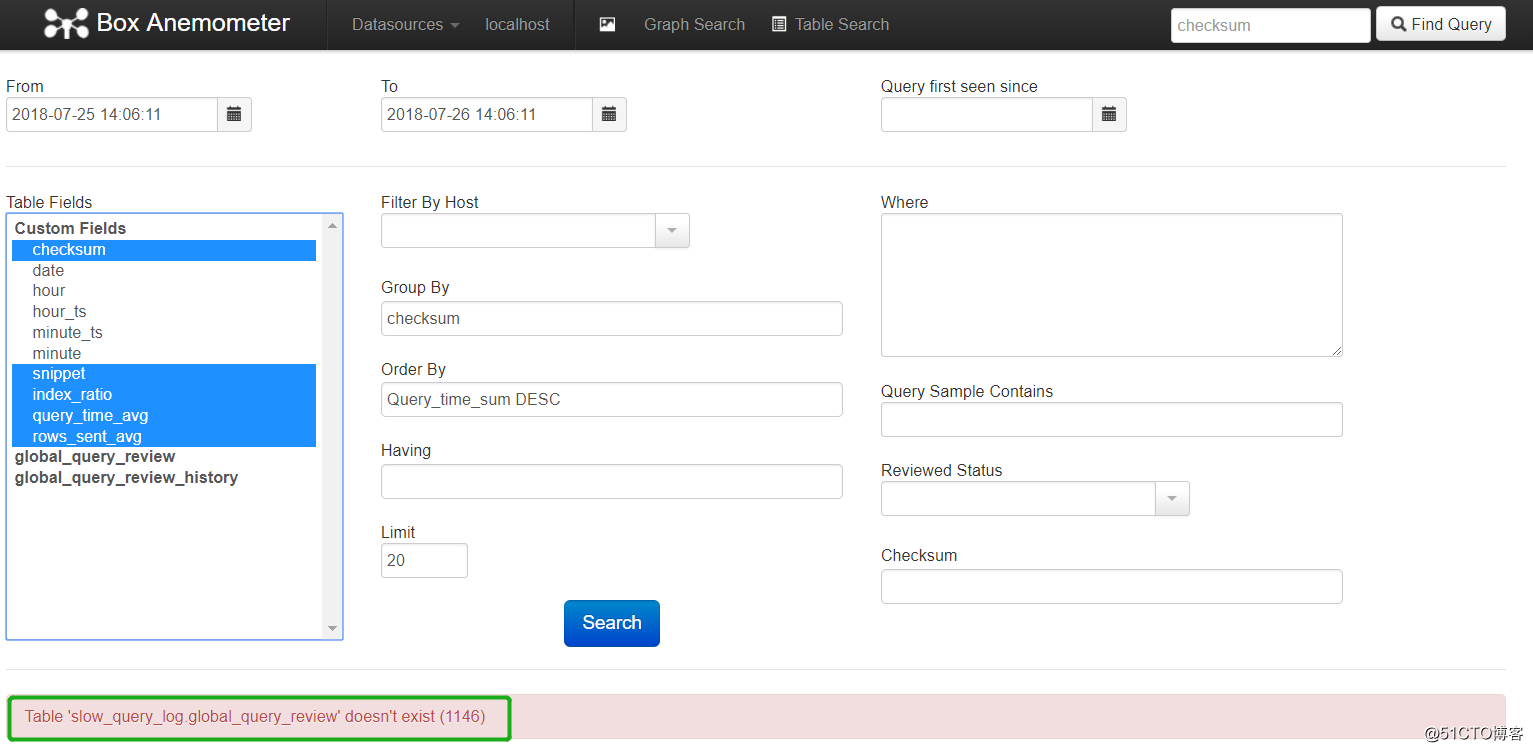Click the Limit number field
This screenshot has height=752, width=1533.
(424, 560)
